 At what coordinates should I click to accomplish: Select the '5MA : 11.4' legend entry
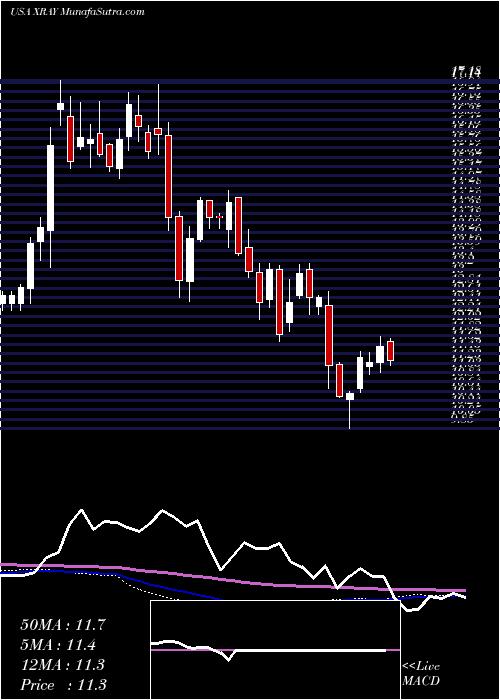click(x=58, y=644)
